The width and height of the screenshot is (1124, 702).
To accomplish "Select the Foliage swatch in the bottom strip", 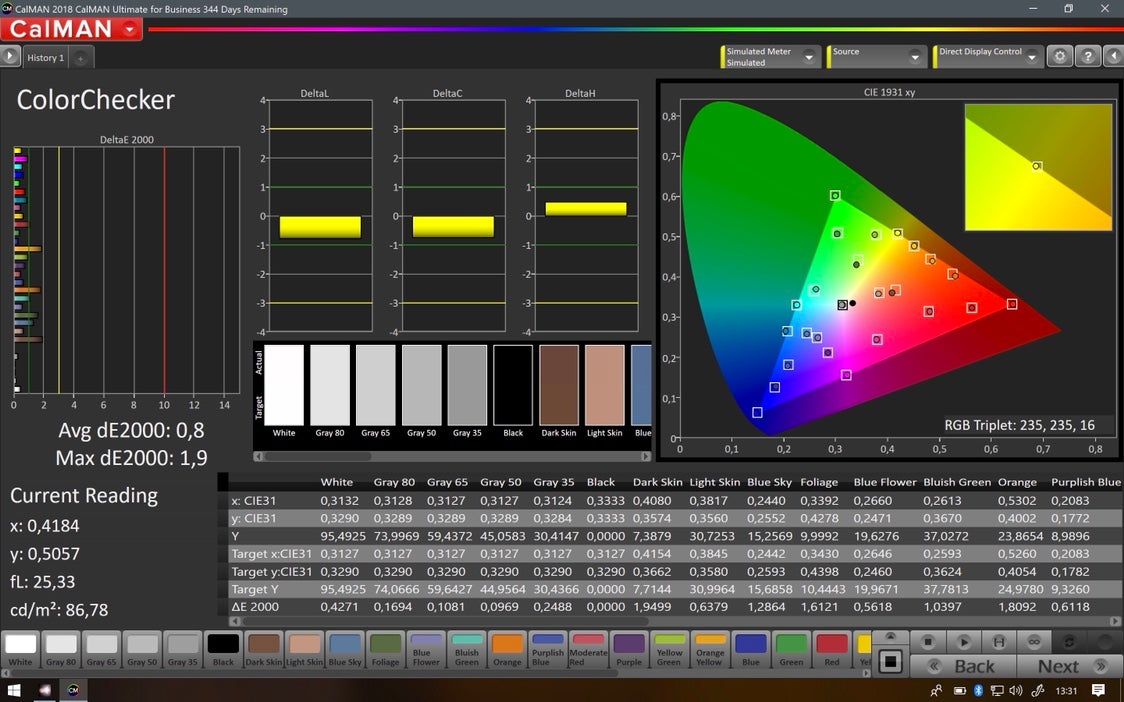I will point(386,650).
